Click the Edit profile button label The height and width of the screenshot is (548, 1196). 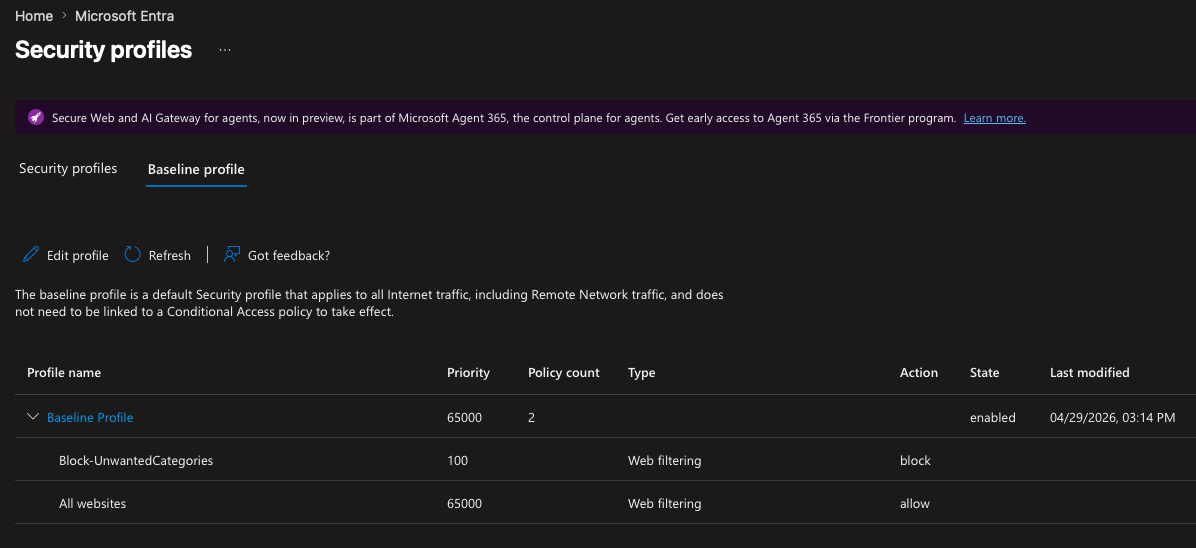(x=78, y=256)
